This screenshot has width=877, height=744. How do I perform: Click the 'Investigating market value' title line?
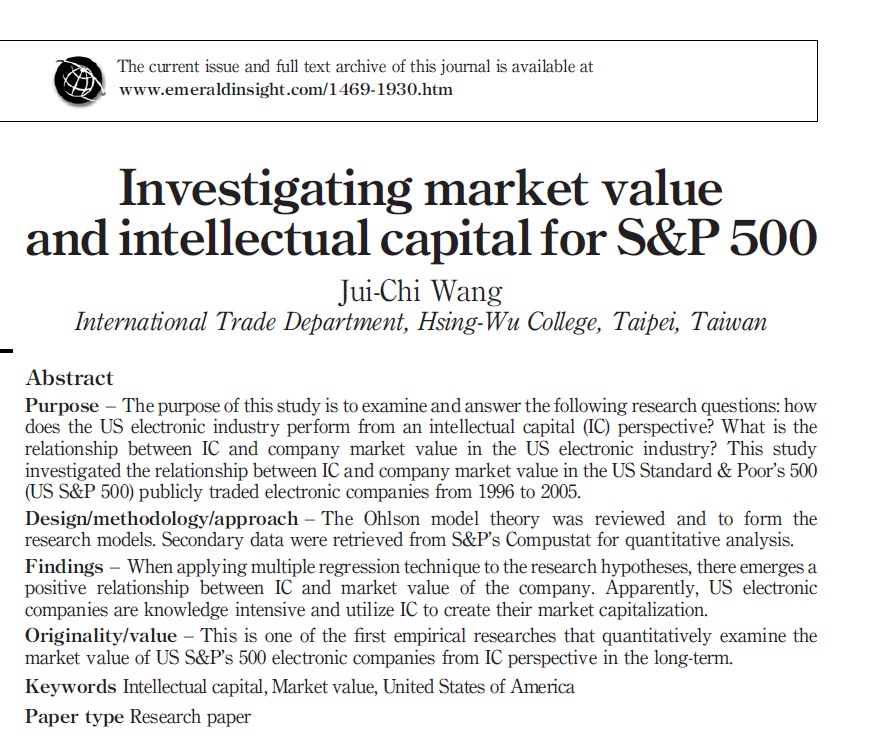coord(420,189)
